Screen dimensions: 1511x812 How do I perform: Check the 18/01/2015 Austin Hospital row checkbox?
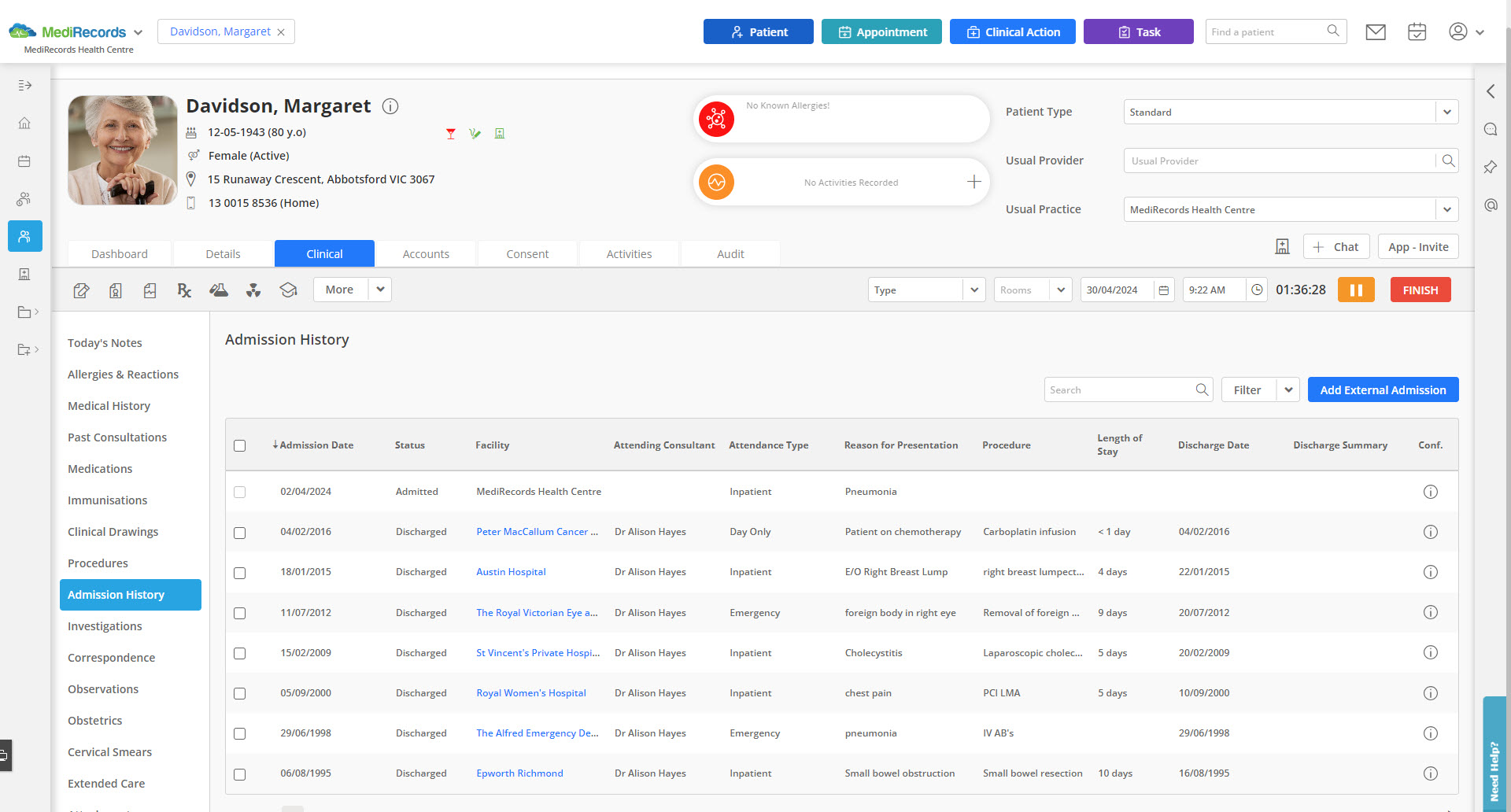tap(240, 573)
